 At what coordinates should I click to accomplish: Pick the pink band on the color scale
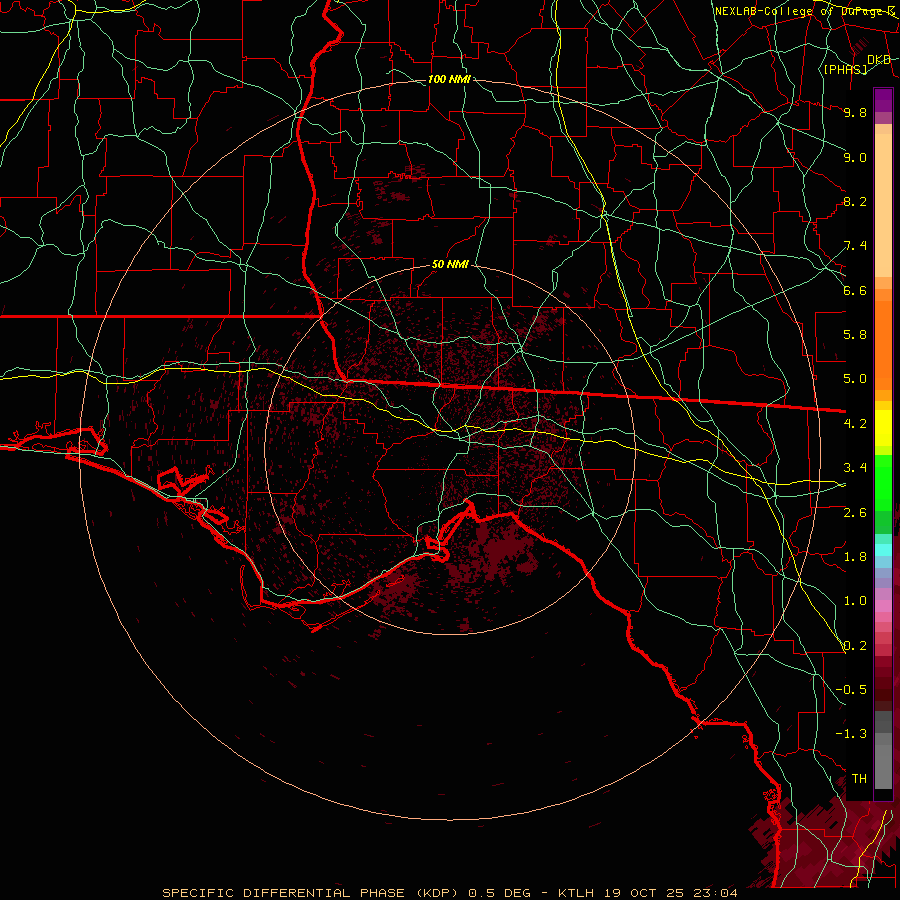click(883, 606)
